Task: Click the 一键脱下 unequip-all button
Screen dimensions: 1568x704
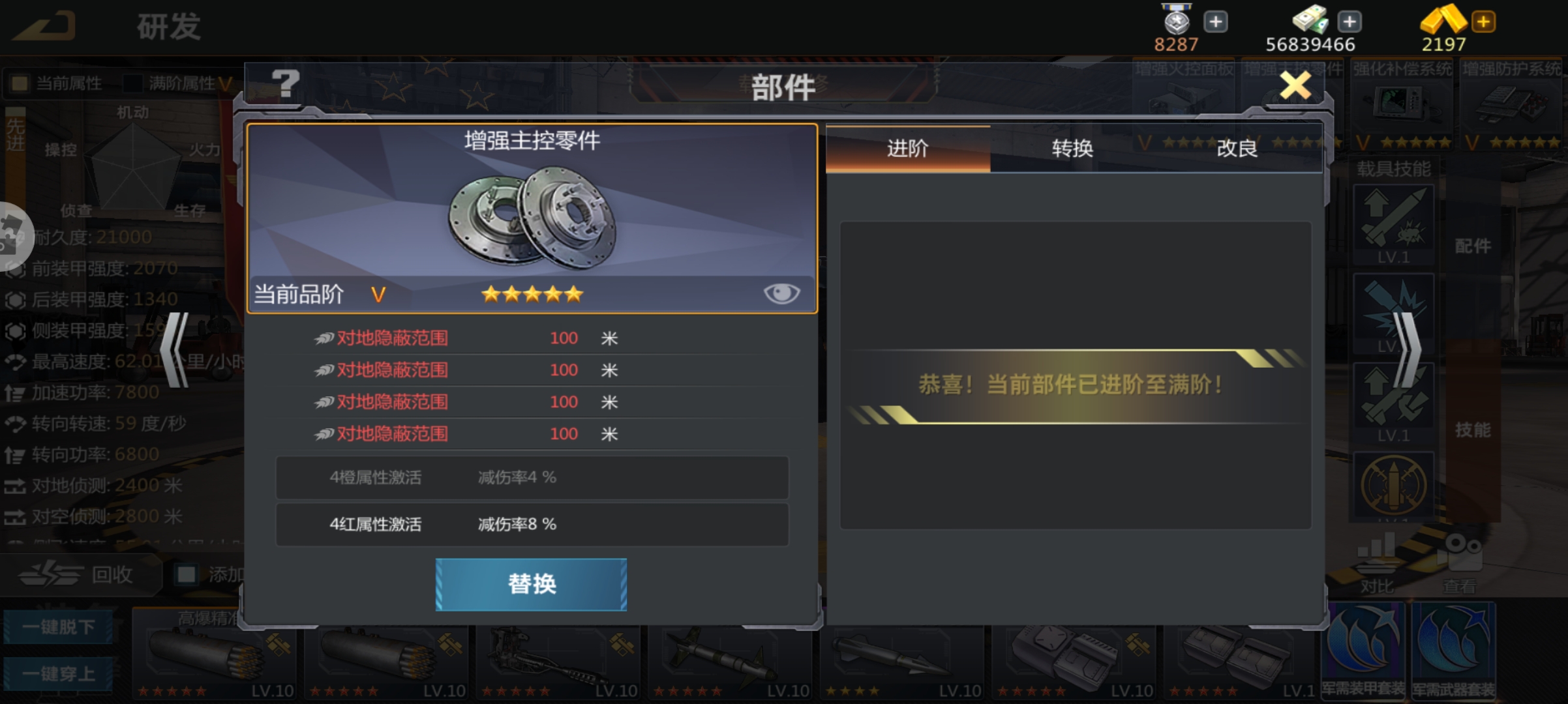Action: 59,627
